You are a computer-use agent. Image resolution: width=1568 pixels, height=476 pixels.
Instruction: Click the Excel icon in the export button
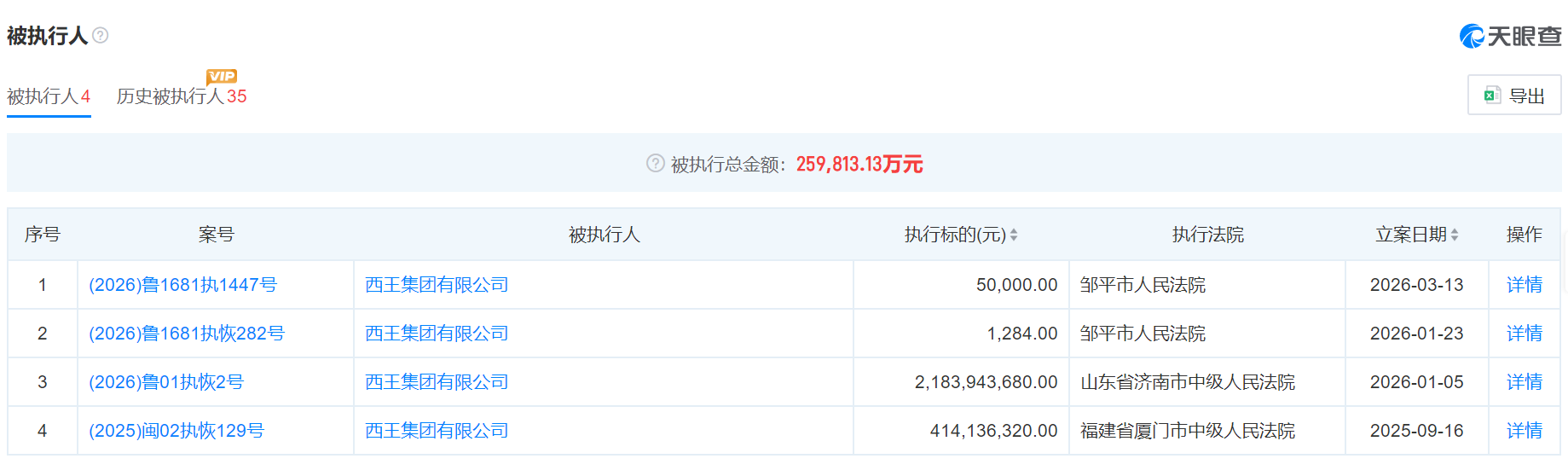(1492, 96)
